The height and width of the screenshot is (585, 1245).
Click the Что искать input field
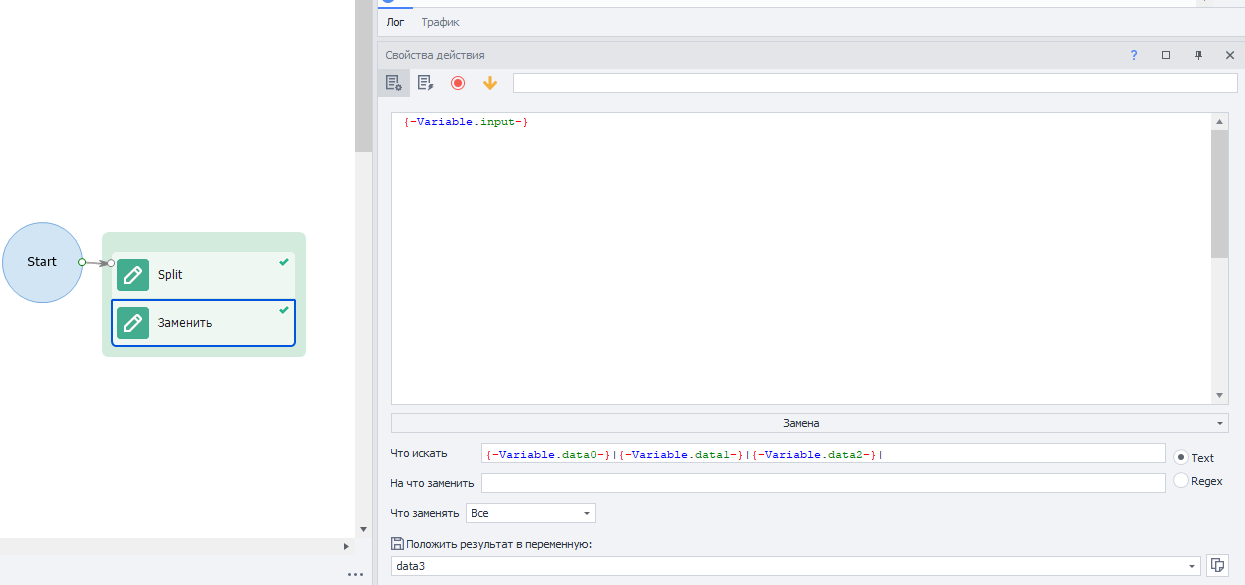click(x=823, y=455)
